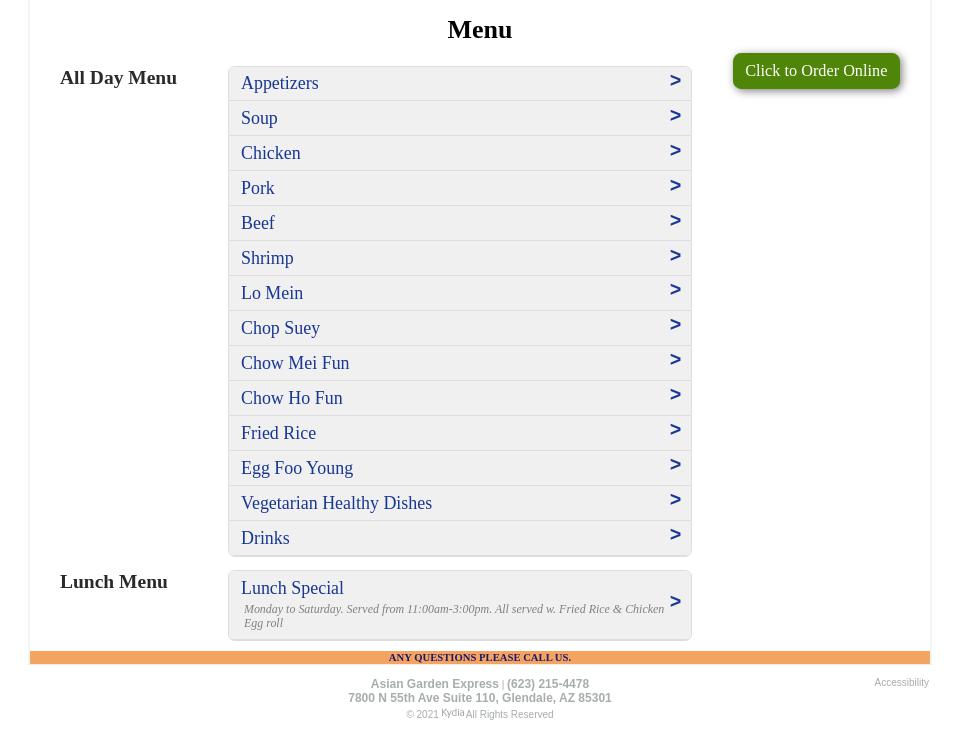Expand the Lunch Special section
Viewport: 960px width, 742px height.
(292, 588)
